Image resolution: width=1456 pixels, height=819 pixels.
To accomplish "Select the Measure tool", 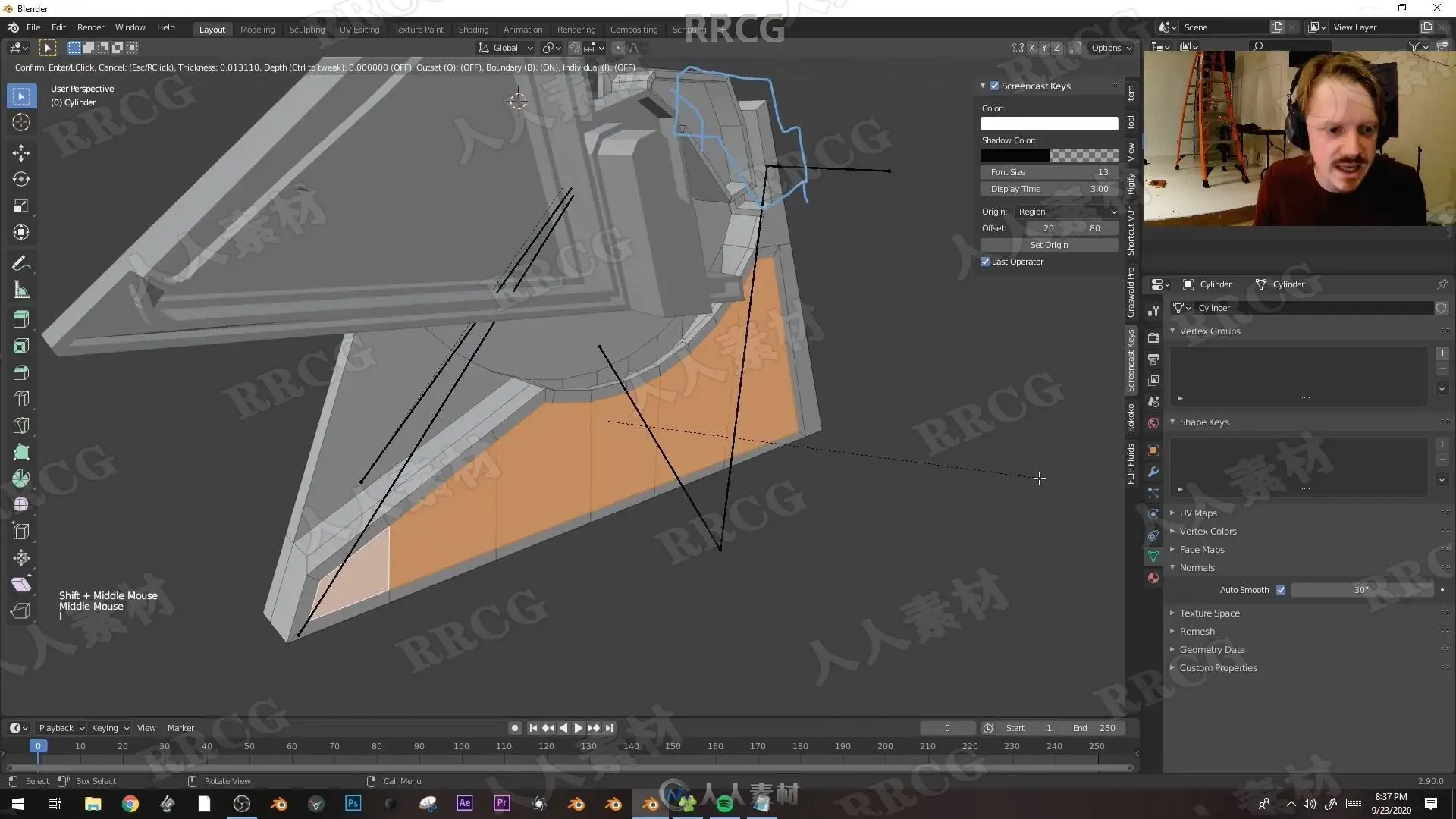I will [x=21, y=290].
